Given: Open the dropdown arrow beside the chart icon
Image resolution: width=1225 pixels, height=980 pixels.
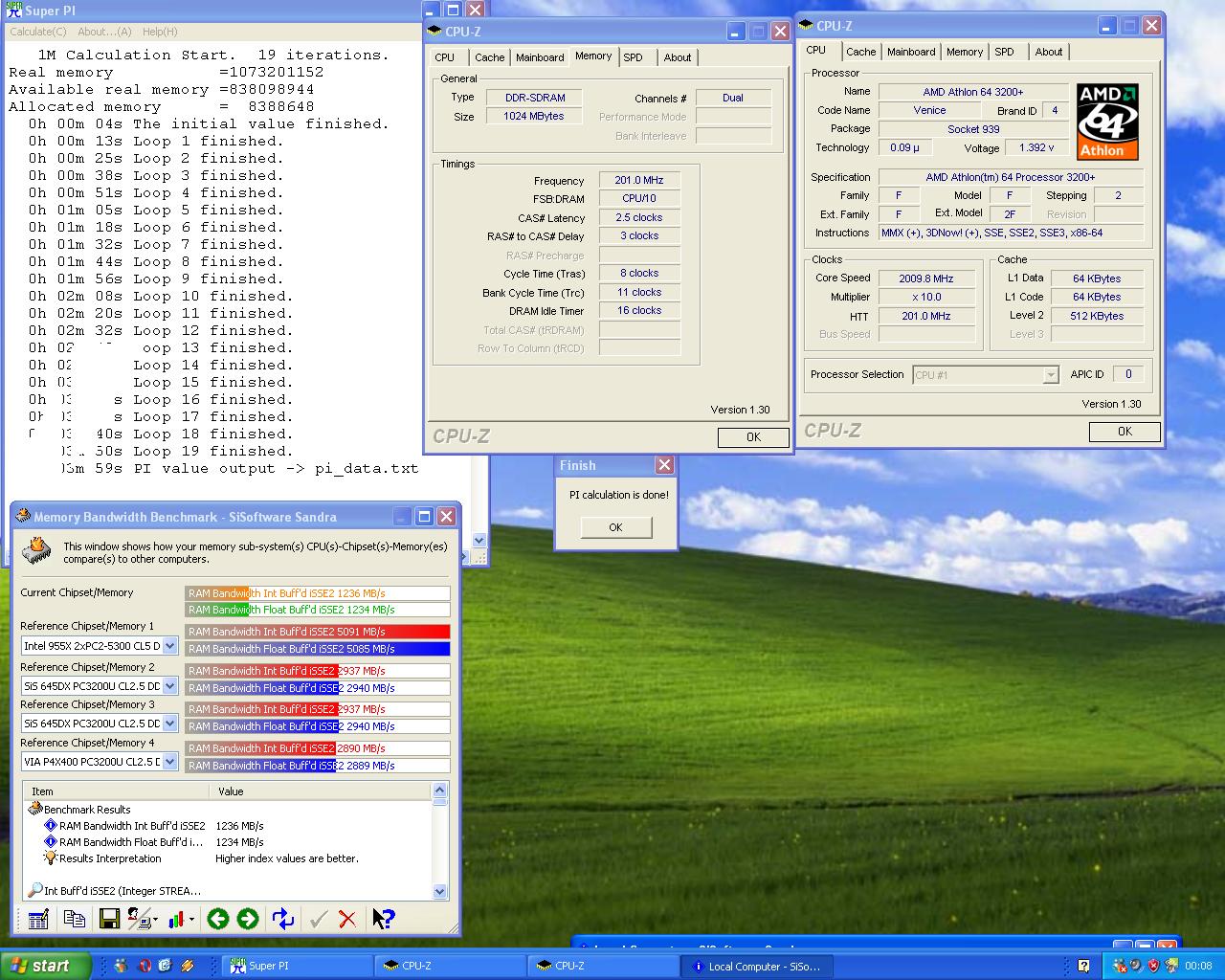Looking at the screenshot, I should pos(192,921).
